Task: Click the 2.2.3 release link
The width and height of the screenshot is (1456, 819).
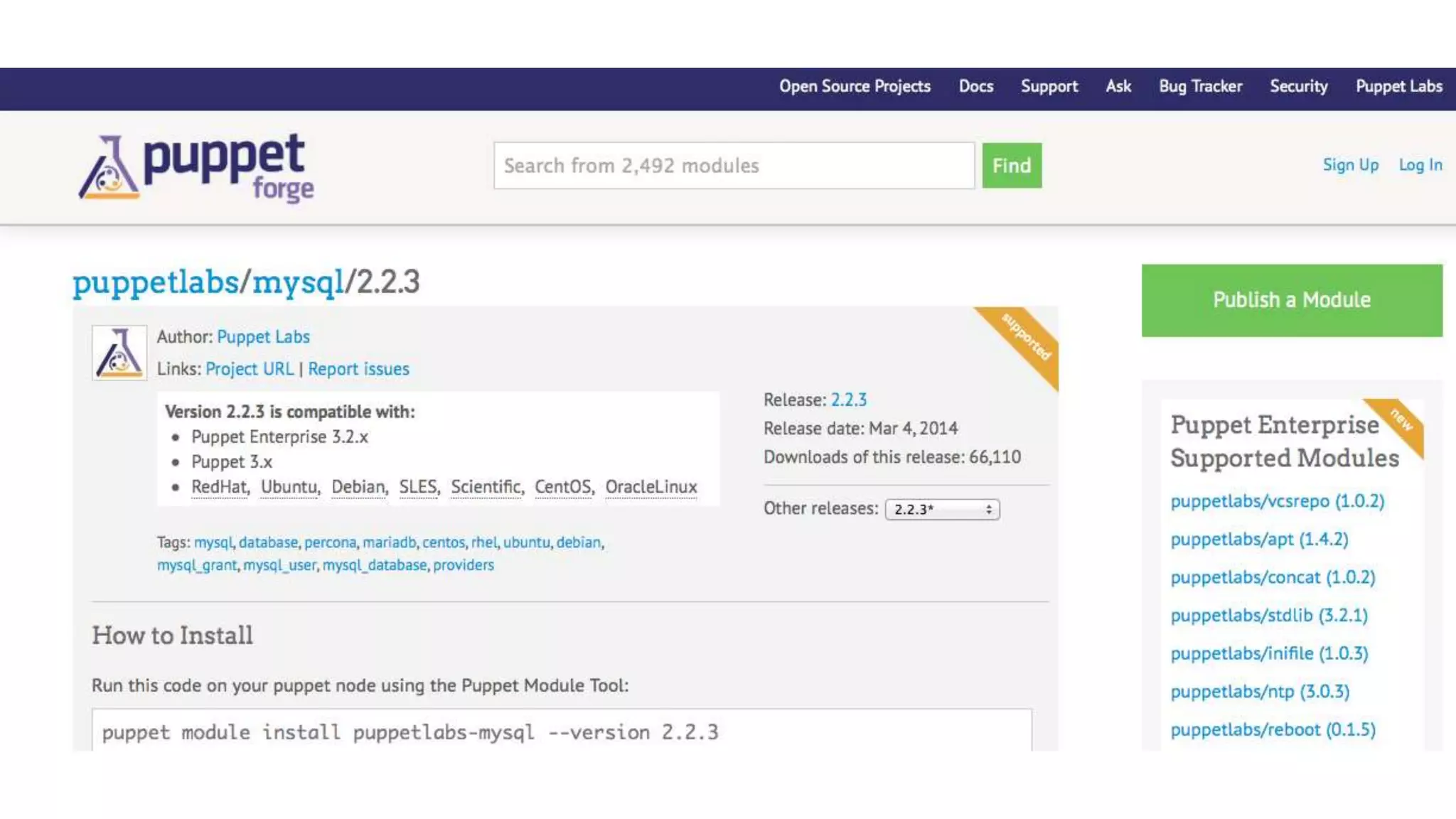Action: click(848, 400)
